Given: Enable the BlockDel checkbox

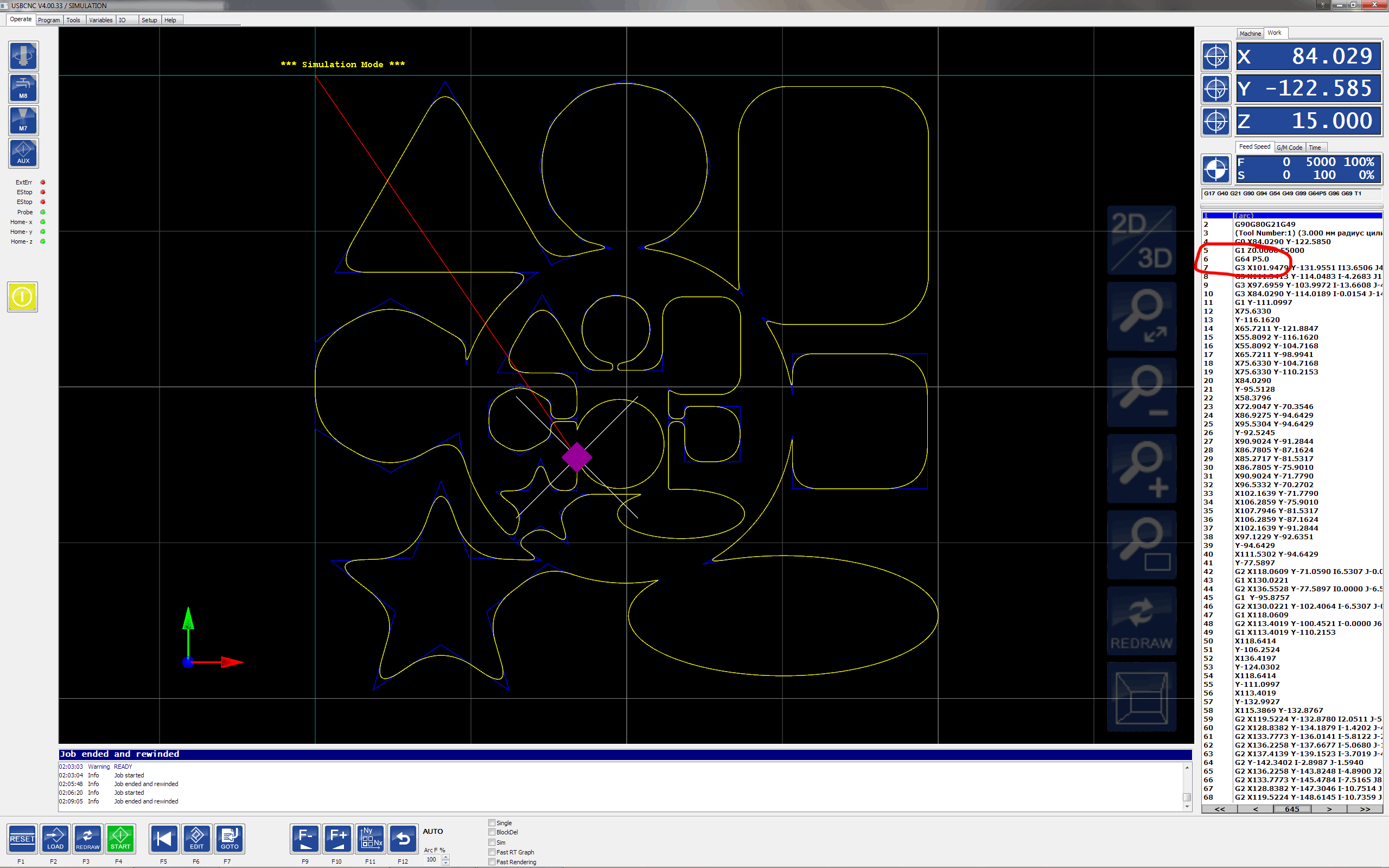Looking at the screenshot, I should 492,832.
